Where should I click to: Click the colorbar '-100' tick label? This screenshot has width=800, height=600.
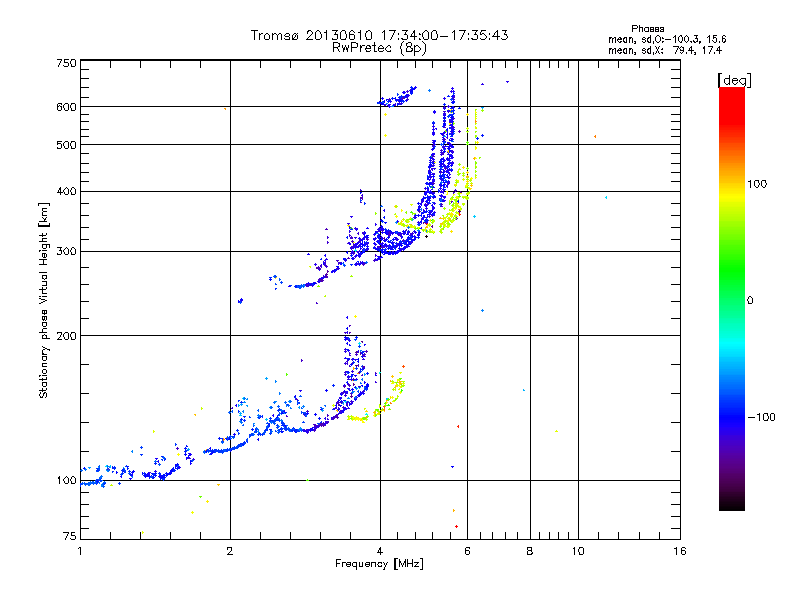pos(761,417)
